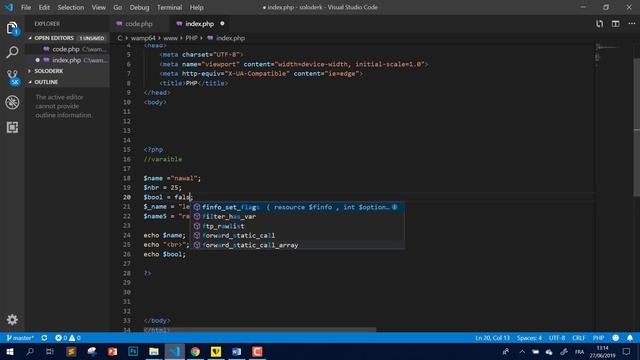Click the master branch indicator in status bar
Viewport: 640px width, 360px height.
(x=20, y=338)
